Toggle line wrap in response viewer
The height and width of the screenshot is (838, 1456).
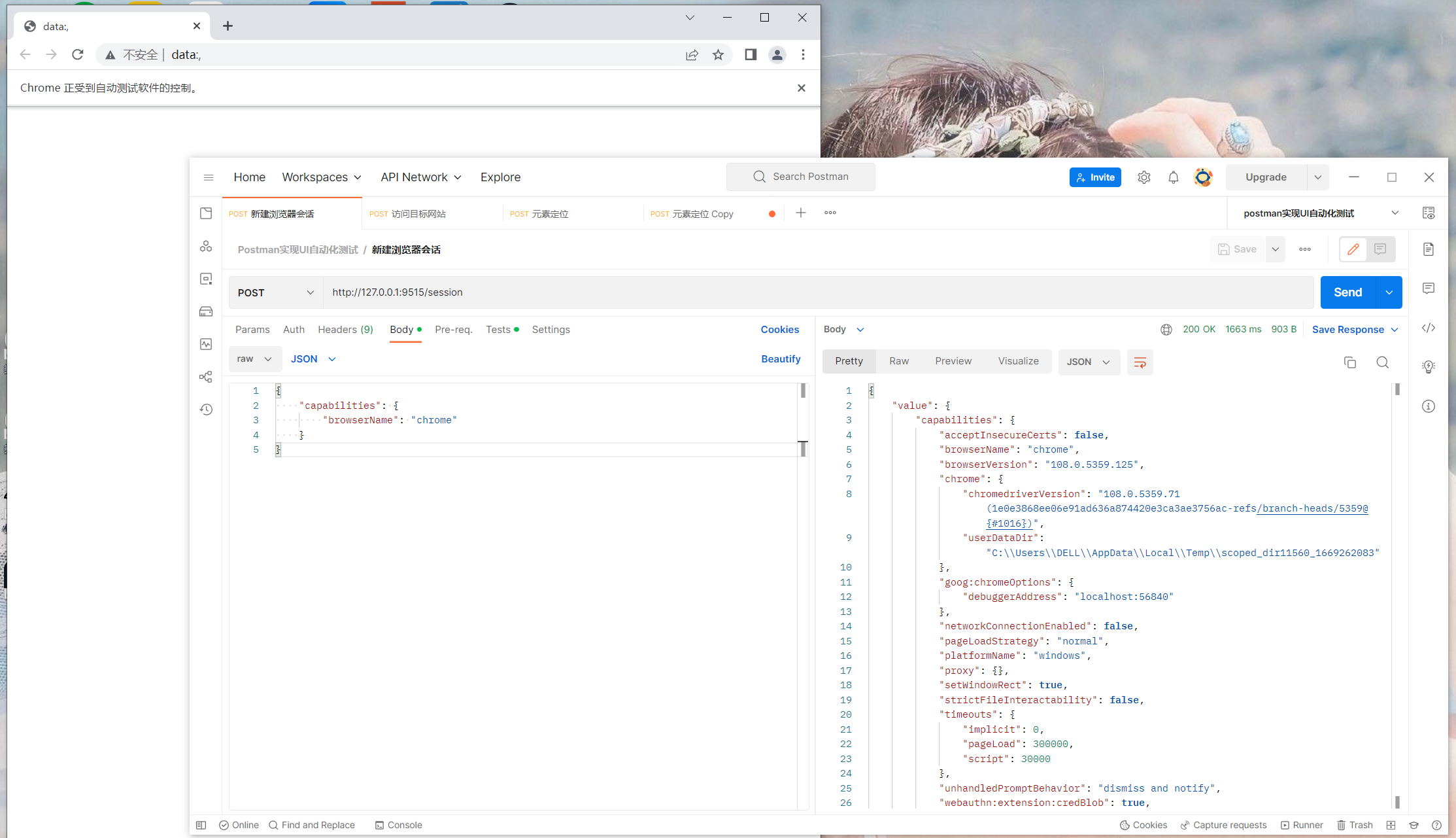(1140, 362)
